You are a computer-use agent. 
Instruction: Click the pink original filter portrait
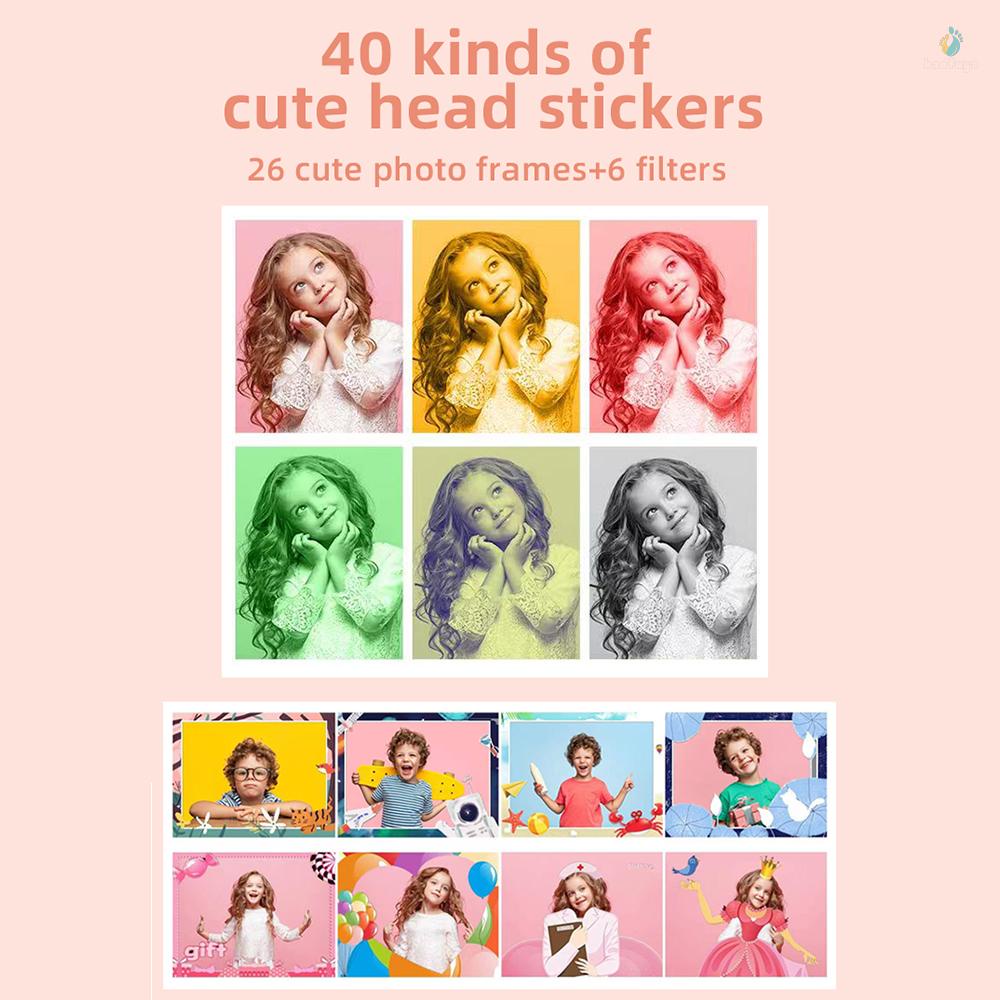(x=319, y=327)
